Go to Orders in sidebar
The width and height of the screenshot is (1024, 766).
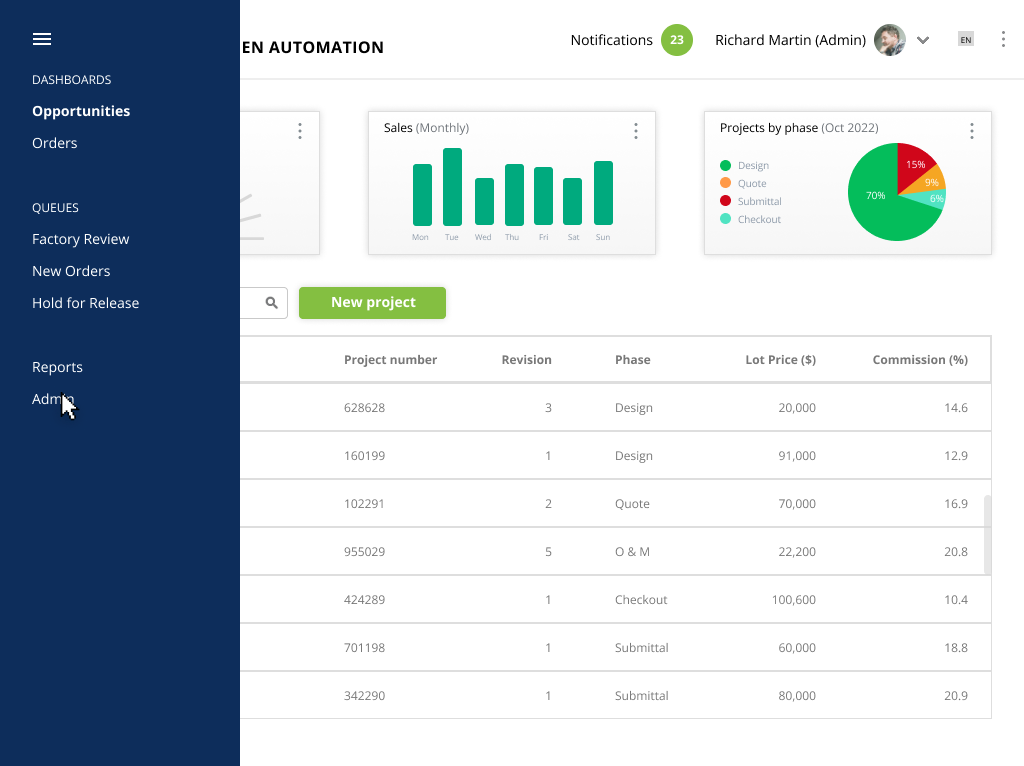pos(55,143)
